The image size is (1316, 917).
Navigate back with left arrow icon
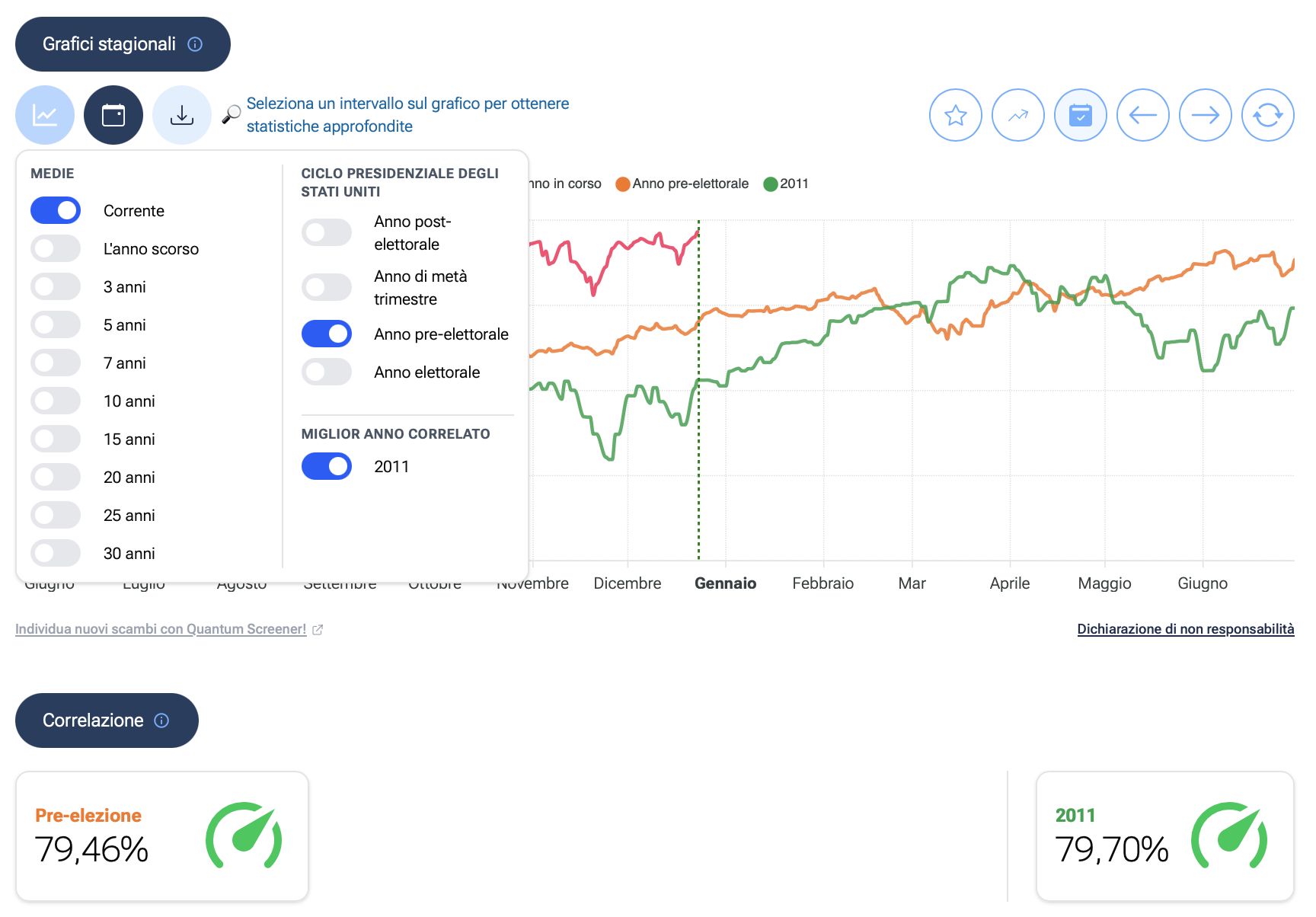(1142, 115)
